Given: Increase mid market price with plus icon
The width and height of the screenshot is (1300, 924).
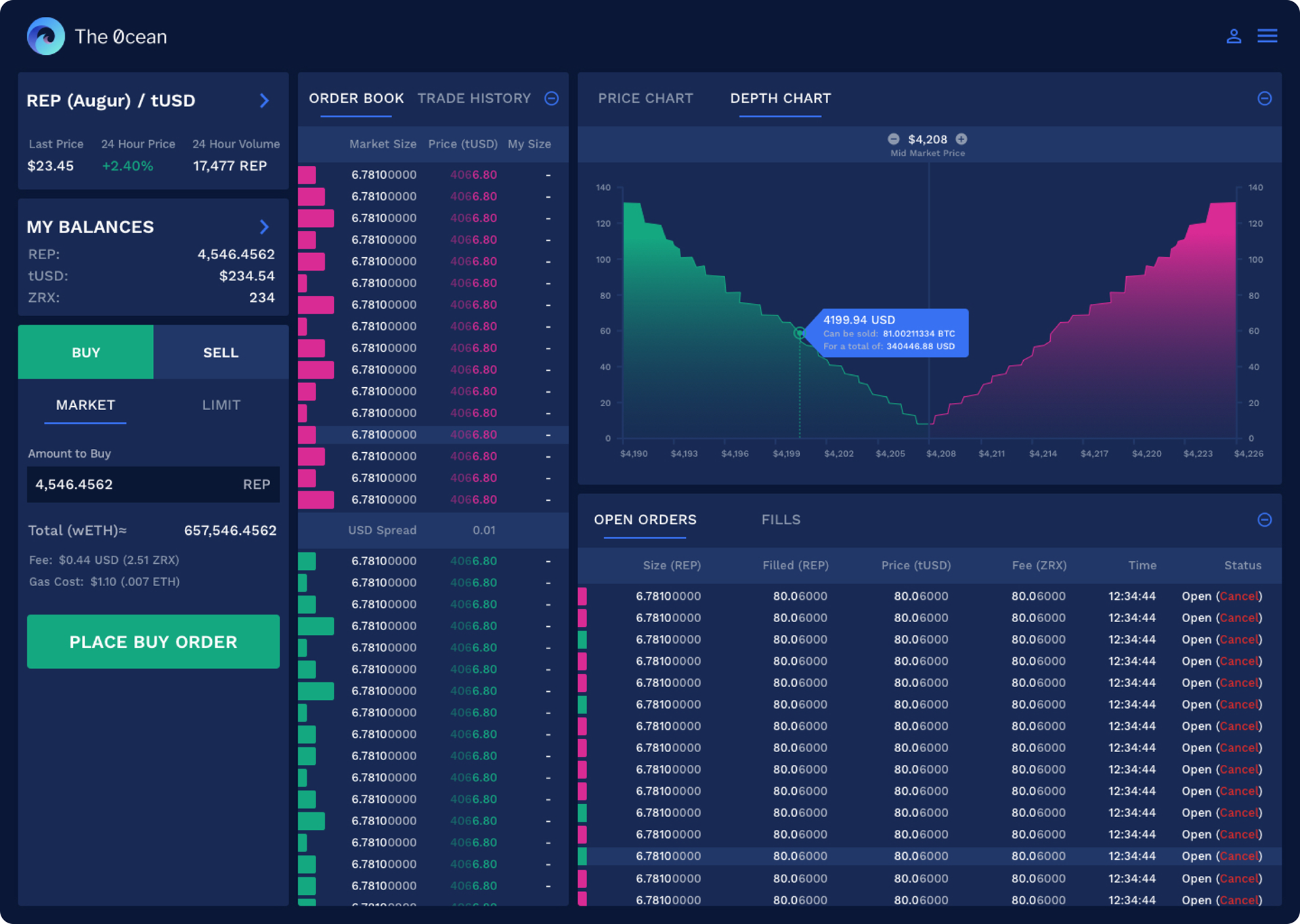Looking at the screenshot, I should click(x=961, y=139).
